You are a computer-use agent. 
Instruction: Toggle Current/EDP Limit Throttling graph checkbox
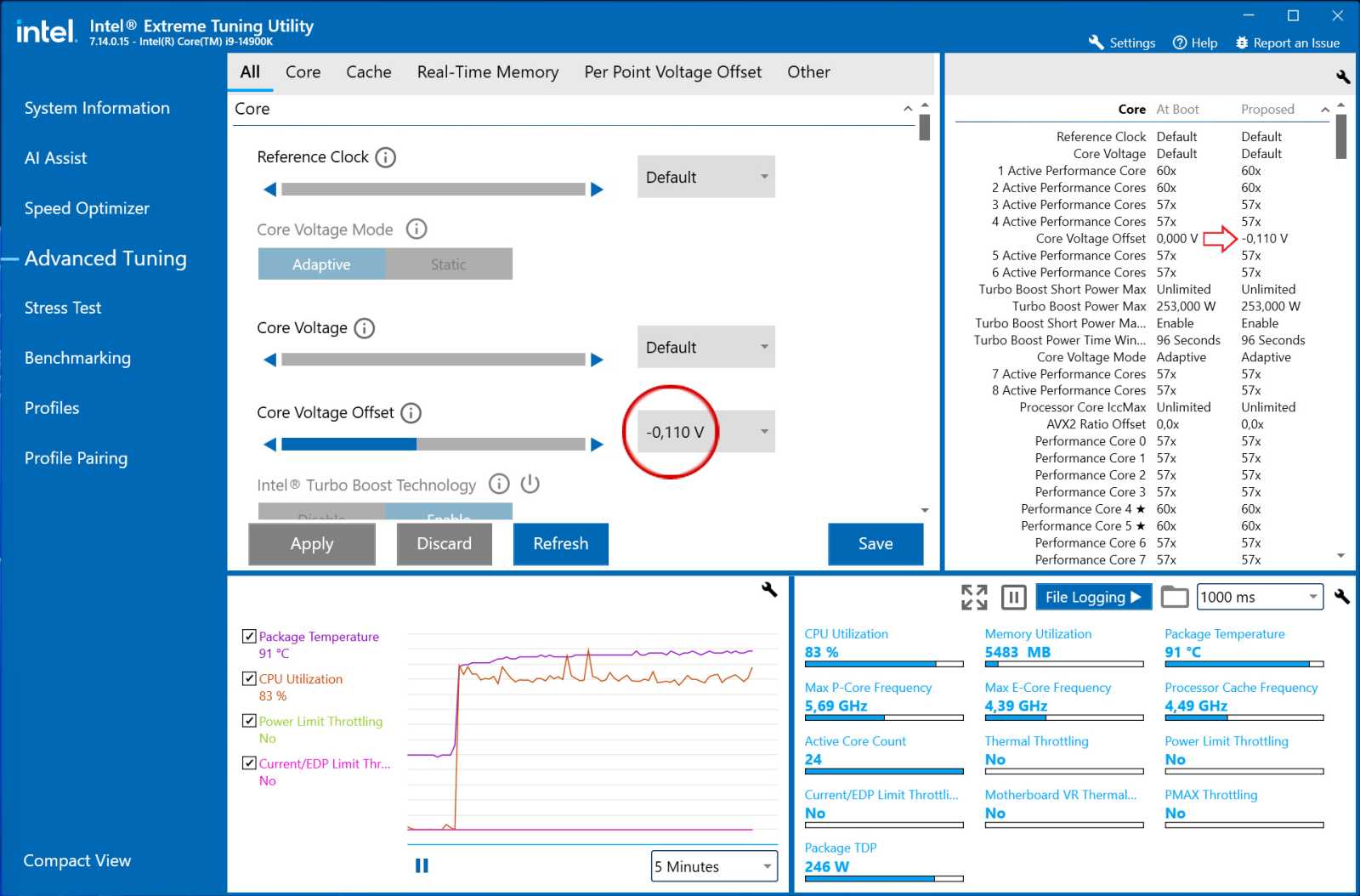(249, 763)
